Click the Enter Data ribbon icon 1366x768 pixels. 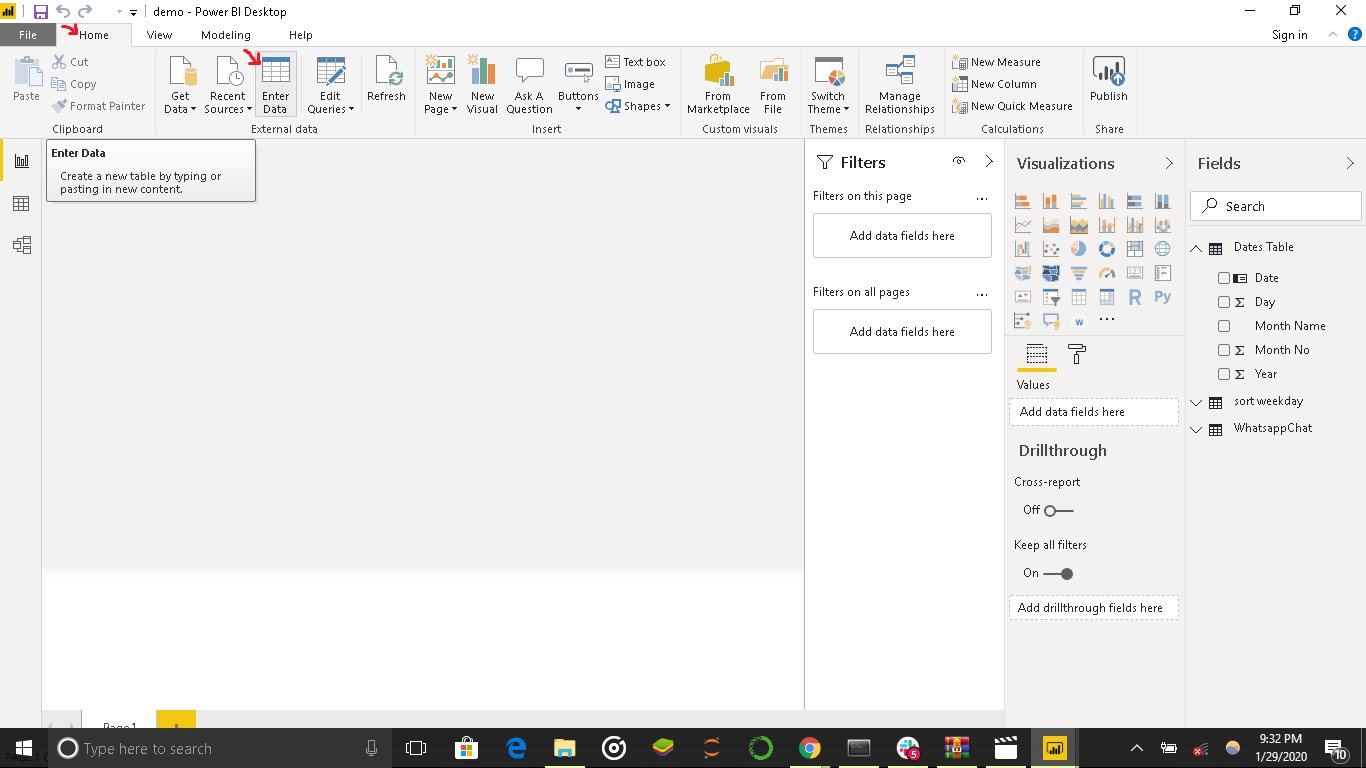click(275, 84)
